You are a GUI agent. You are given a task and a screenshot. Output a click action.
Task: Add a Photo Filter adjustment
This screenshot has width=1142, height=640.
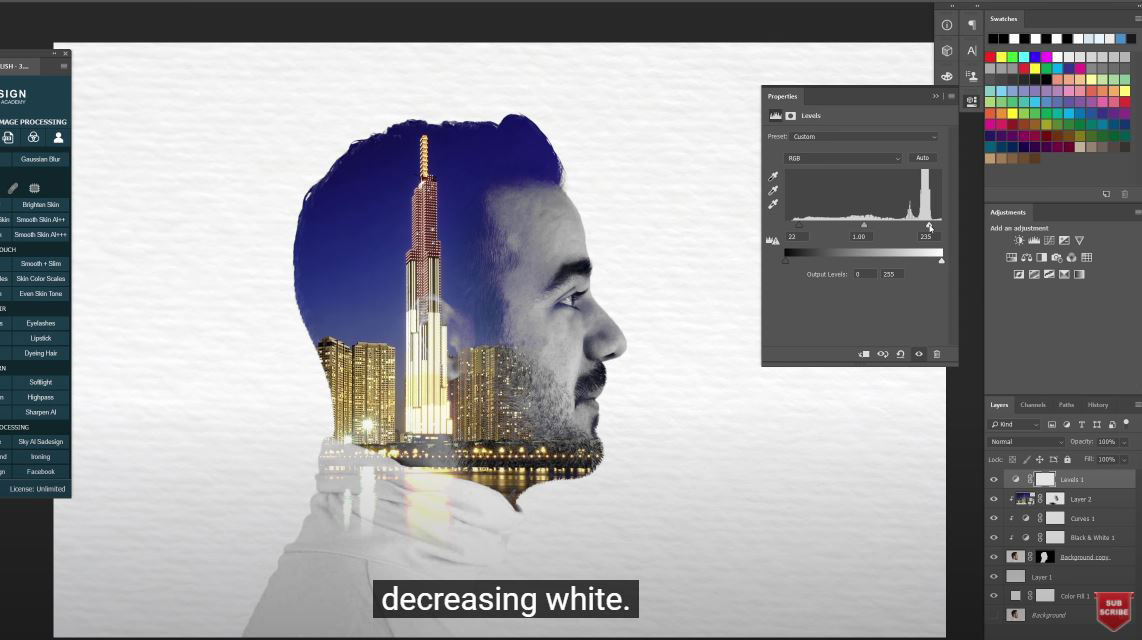1057,257
